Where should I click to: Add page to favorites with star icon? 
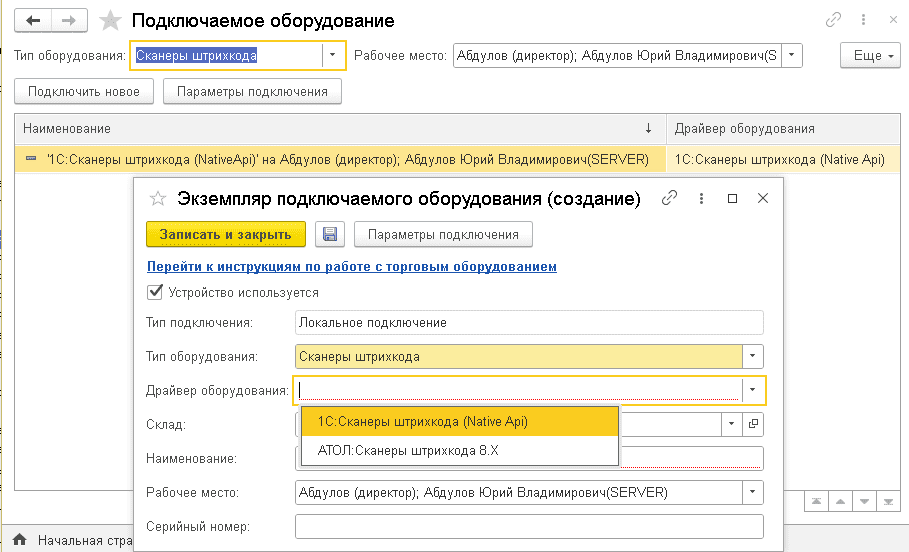(x=110, y=20)
